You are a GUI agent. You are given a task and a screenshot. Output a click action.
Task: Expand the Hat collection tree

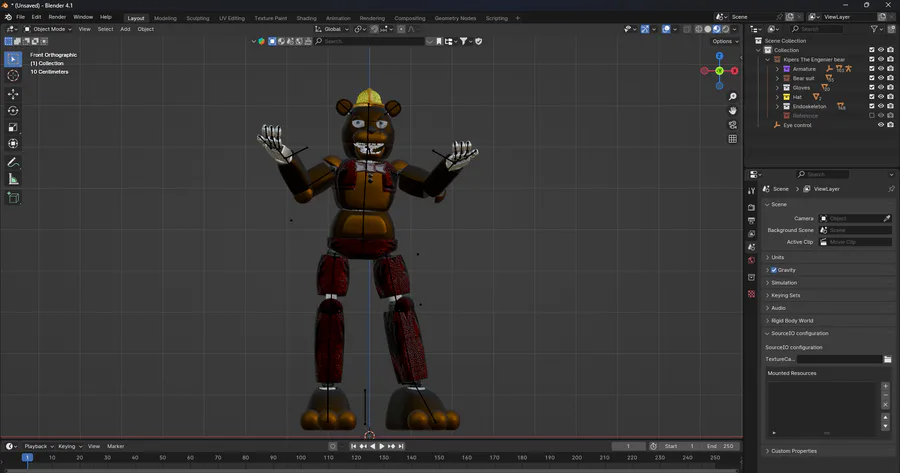(x=778, y=97)
